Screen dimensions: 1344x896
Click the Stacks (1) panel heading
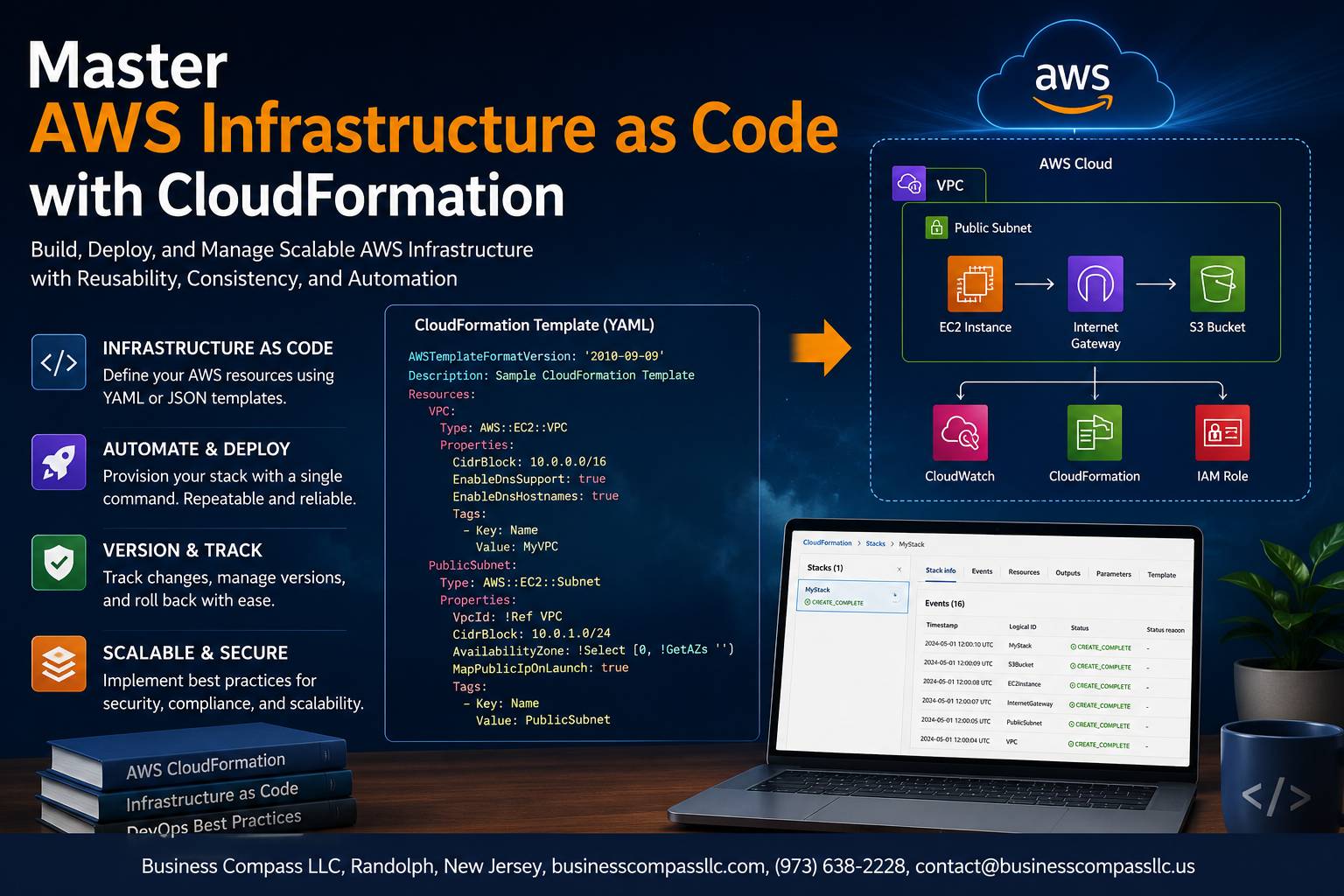coord(825,568)
